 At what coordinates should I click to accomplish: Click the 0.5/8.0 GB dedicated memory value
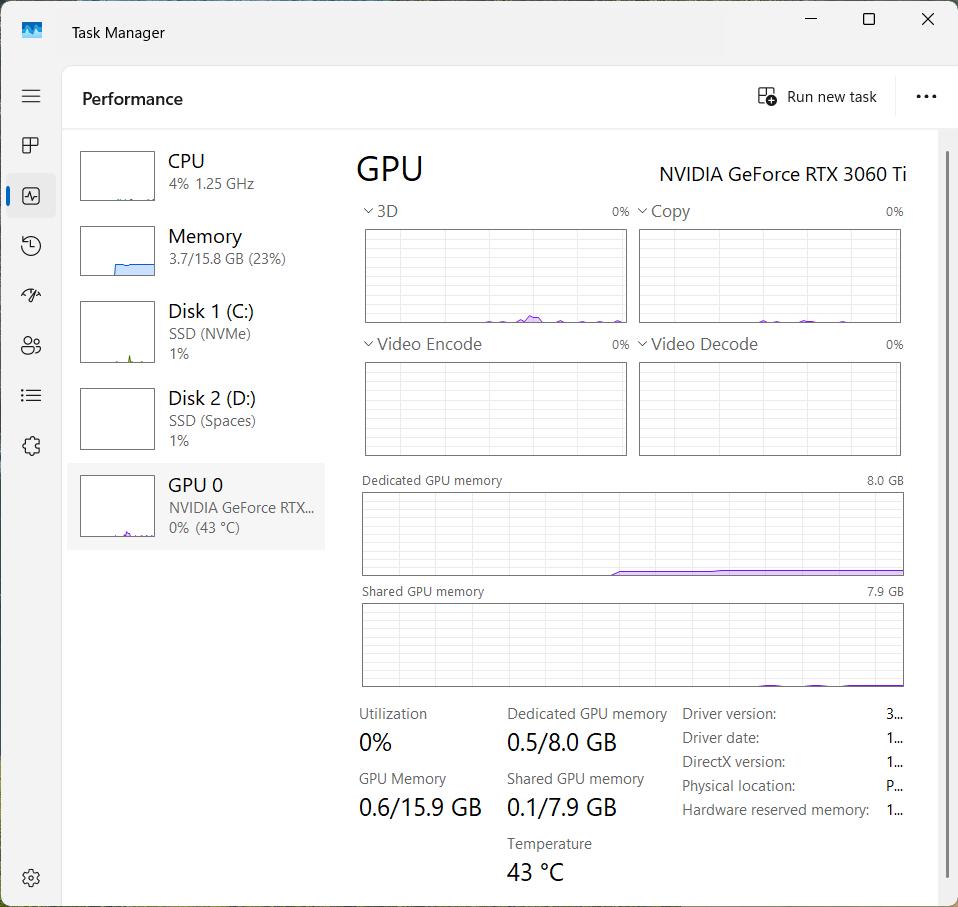[x=561, y=743]
